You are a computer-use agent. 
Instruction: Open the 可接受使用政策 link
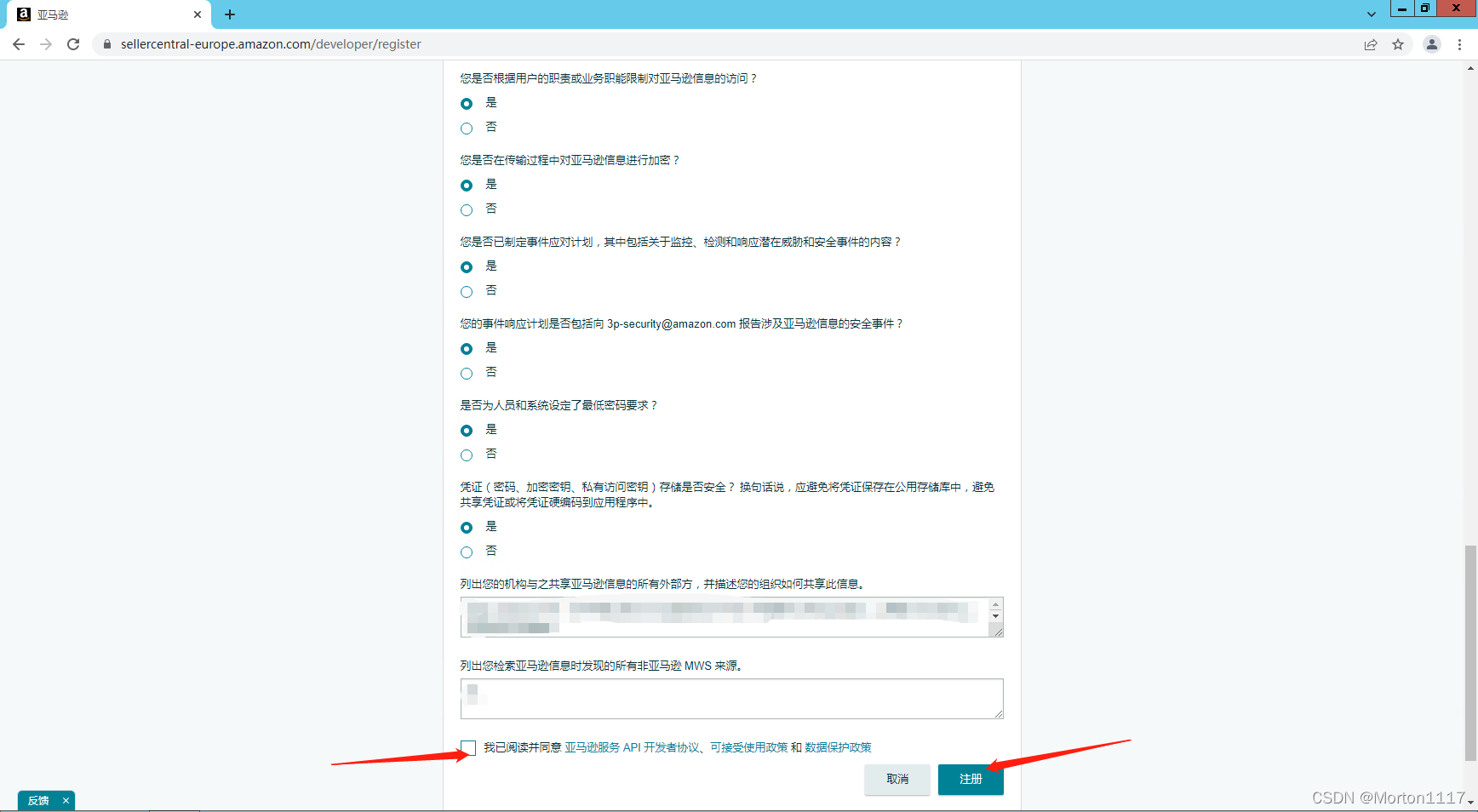749,747
